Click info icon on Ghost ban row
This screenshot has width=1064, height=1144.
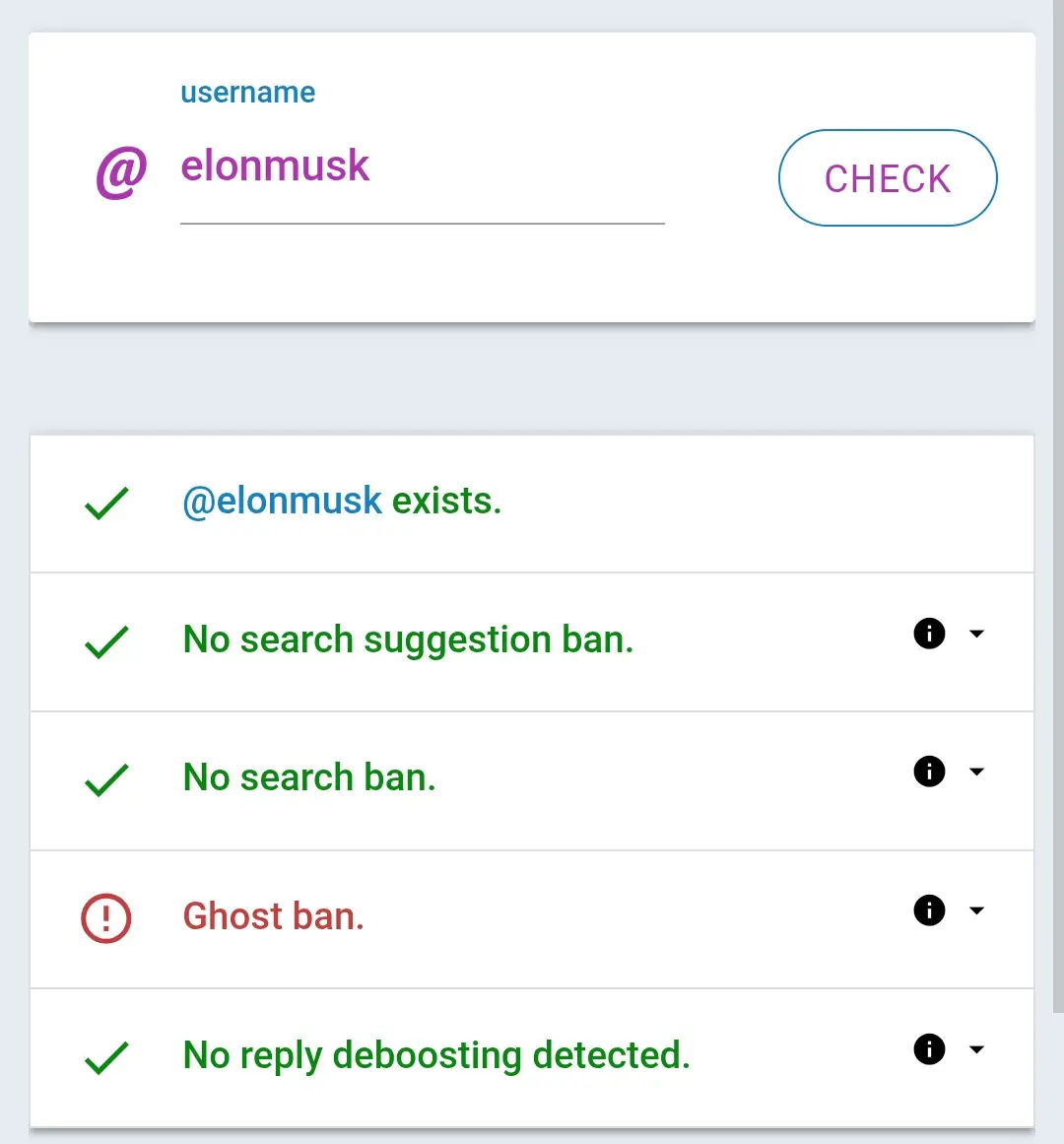pyautogui.click(x=929, y=910)
